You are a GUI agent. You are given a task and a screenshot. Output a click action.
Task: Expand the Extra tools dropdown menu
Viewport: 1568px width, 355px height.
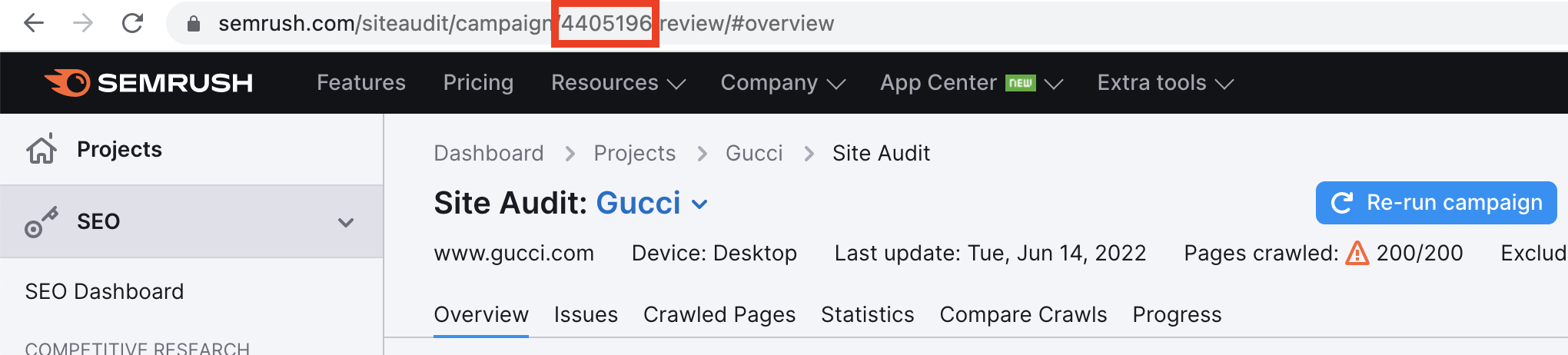1165,82
